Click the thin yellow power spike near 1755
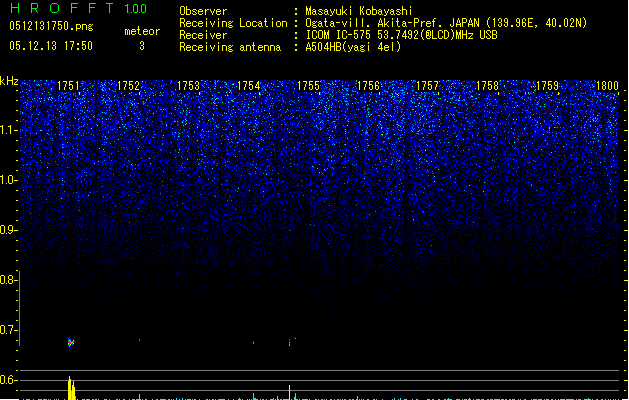 (290, 392)
